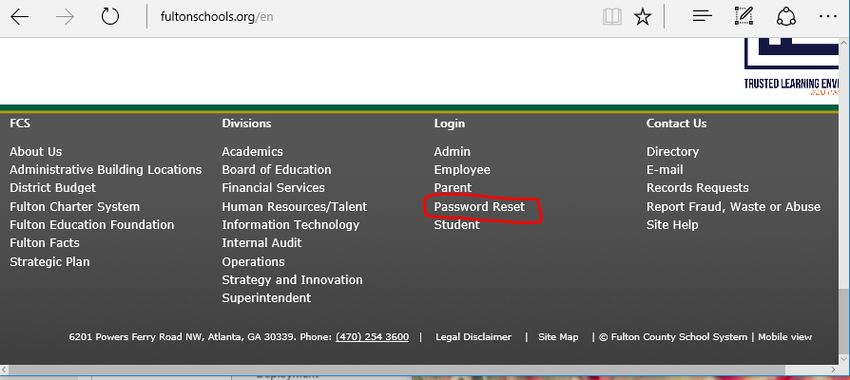Click the Share icon in the toolbar

pos(785,16)
